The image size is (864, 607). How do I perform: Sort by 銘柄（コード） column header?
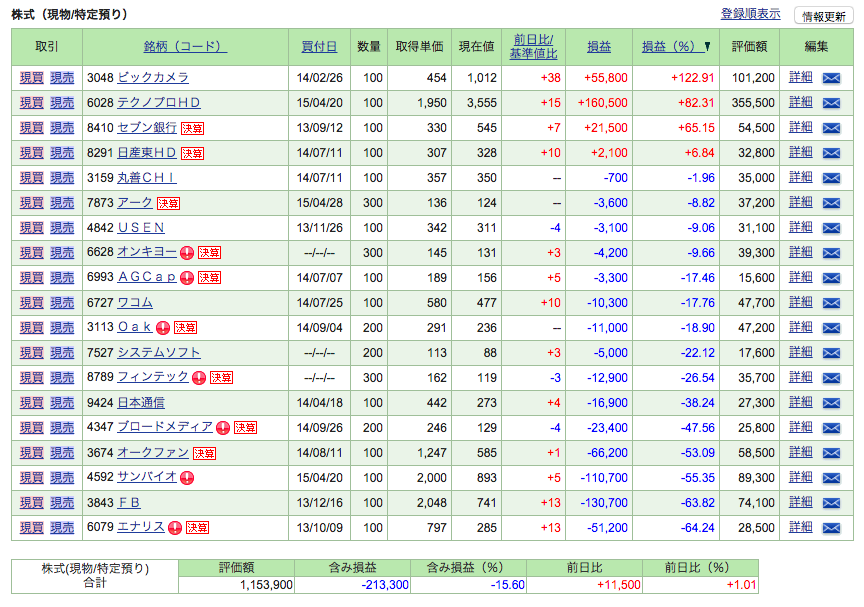click(x=185, y=47)
